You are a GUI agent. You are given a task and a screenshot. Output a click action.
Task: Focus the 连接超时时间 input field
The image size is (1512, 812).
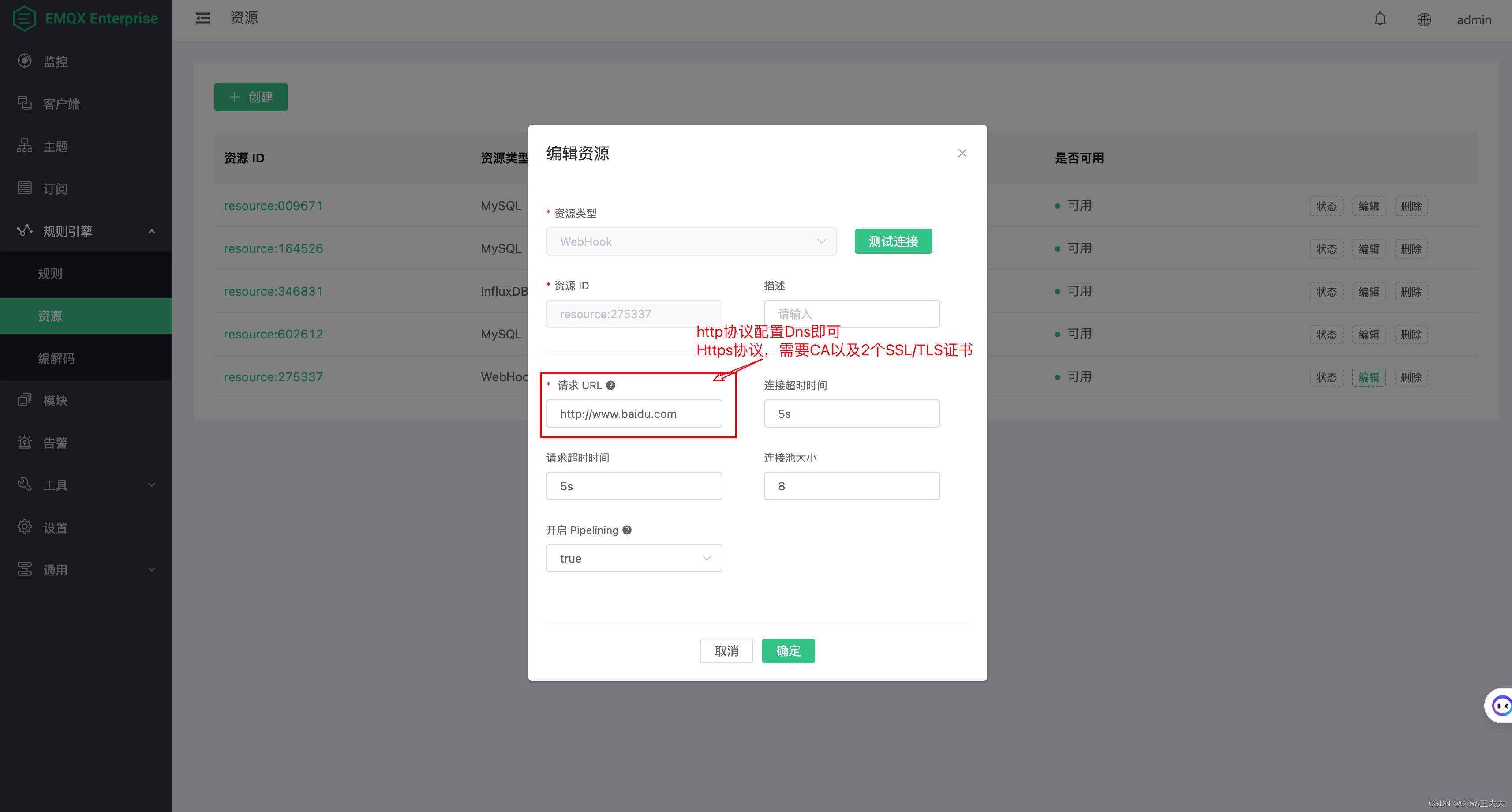pos(851,414)
